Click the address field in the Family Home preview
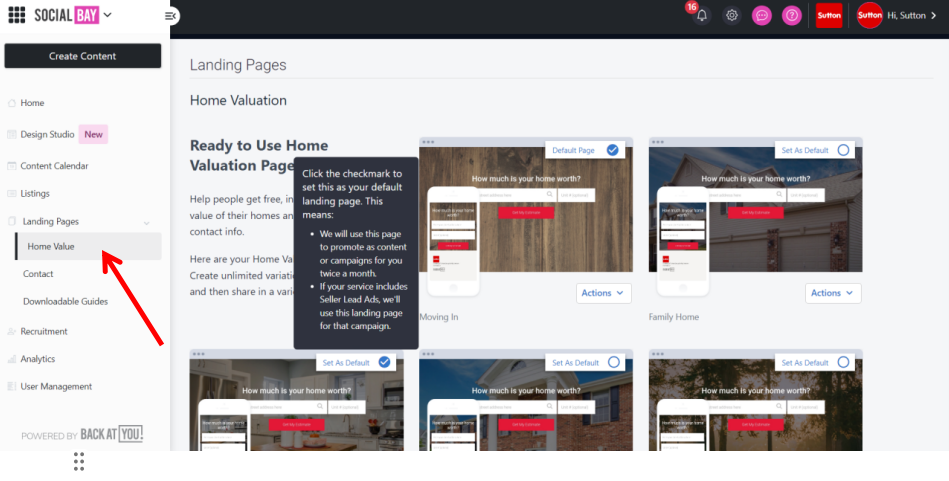 pyautogui.click(x=746, y=195)
